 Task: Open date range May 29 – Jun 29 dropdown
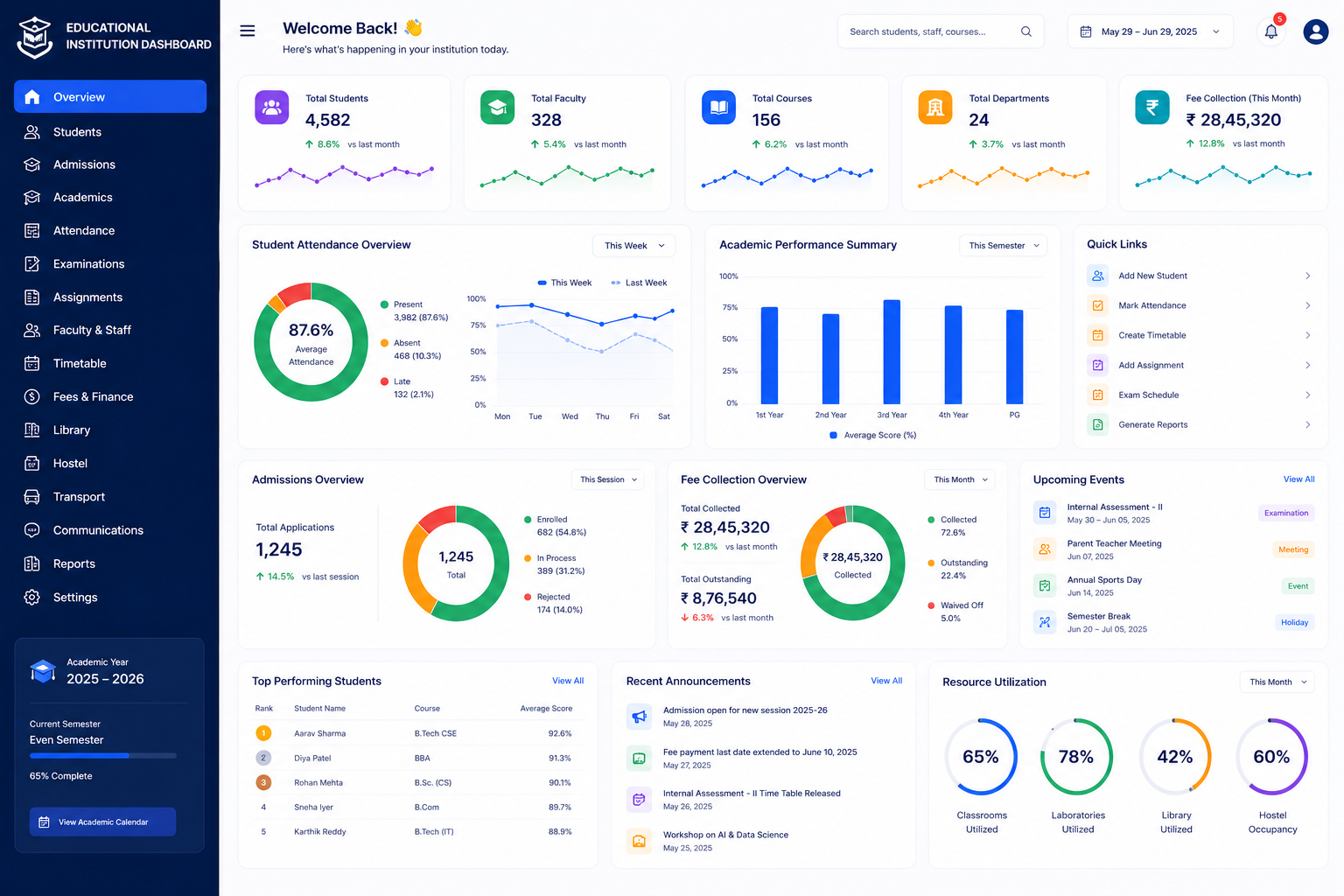pyautogui.click(x=1150, y=31)
